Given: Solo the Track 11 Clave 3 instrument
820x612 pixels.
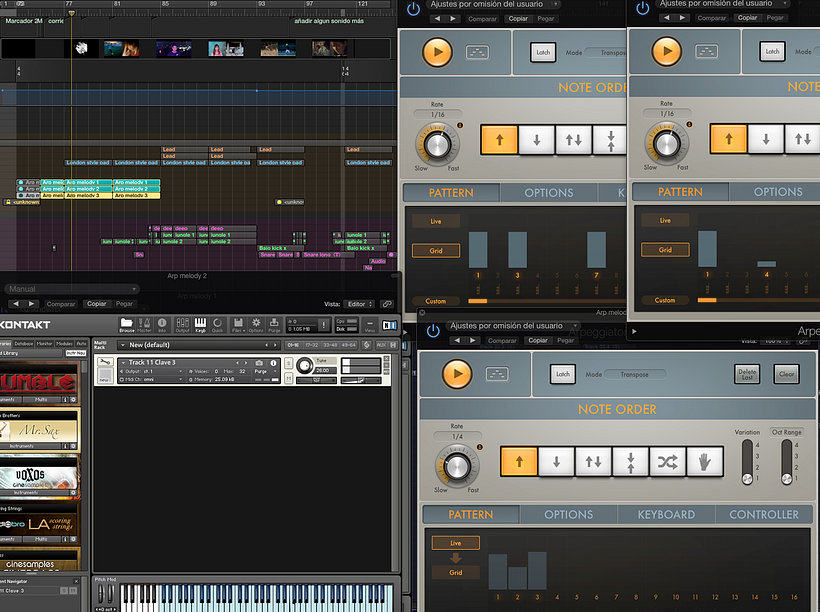Looking at the screenshot, I should pos(289,363).
